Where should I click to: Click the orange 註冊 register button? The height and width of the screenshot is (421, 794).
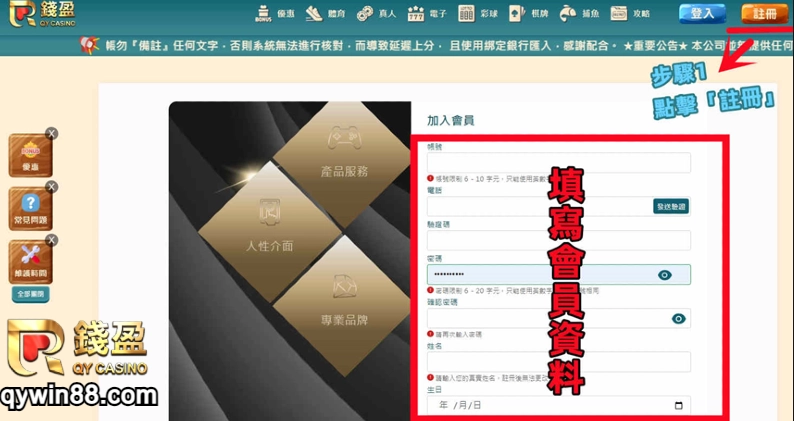763,13
